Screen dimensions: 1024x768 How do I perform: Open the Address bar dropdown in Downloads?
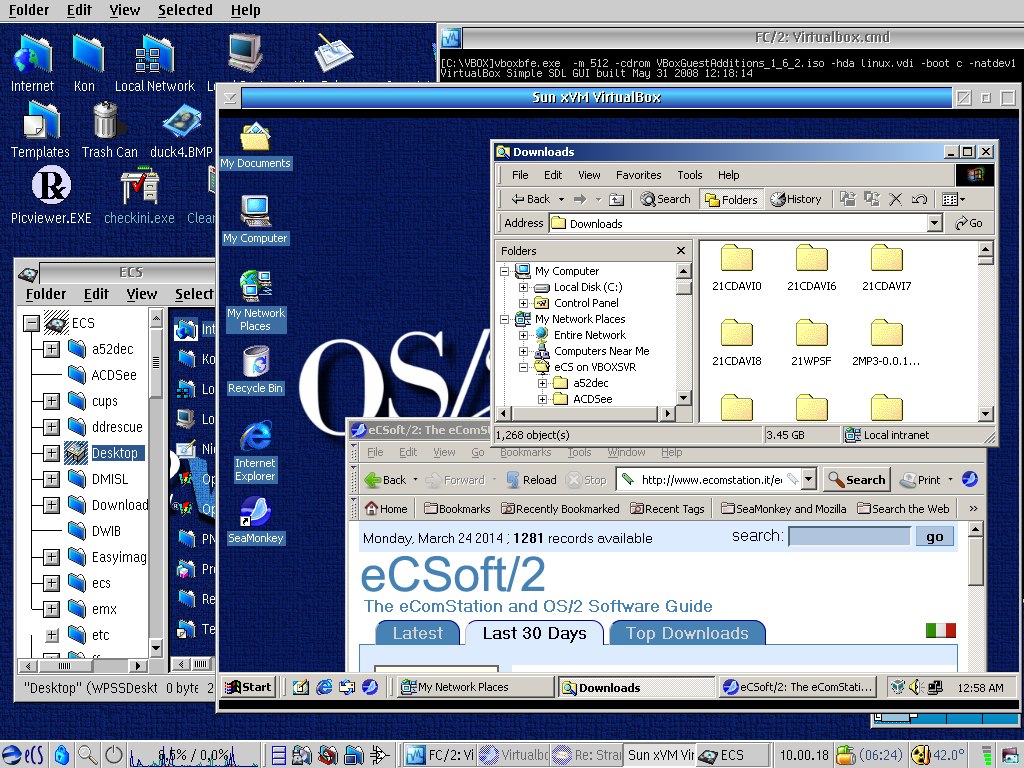point(935,223)
